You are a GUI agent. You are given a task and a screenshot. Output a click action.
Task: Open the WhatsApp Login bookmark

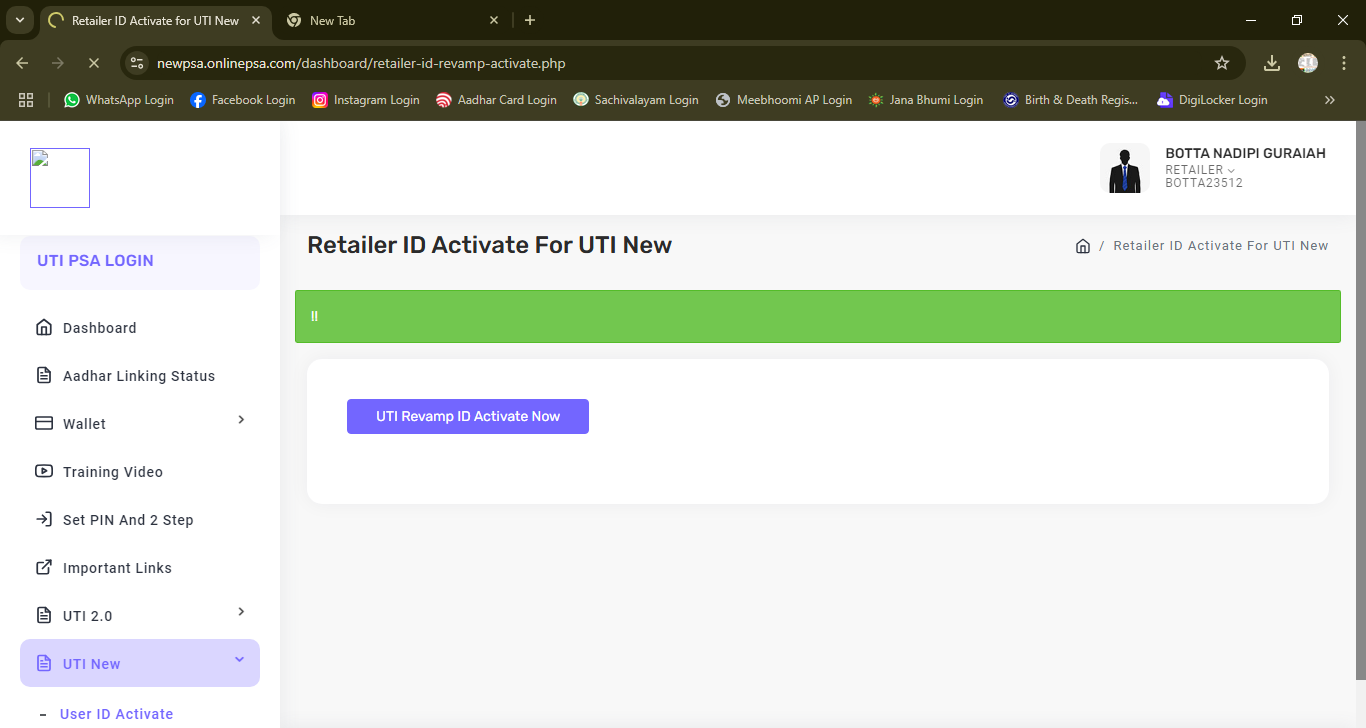pos(119,100)
